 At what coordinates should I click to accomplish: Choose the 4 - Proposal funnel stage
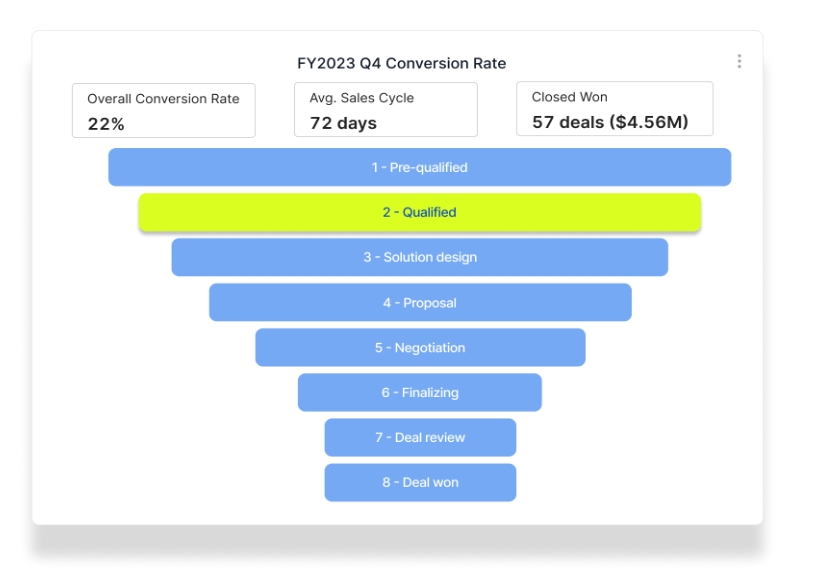[420, 302]
